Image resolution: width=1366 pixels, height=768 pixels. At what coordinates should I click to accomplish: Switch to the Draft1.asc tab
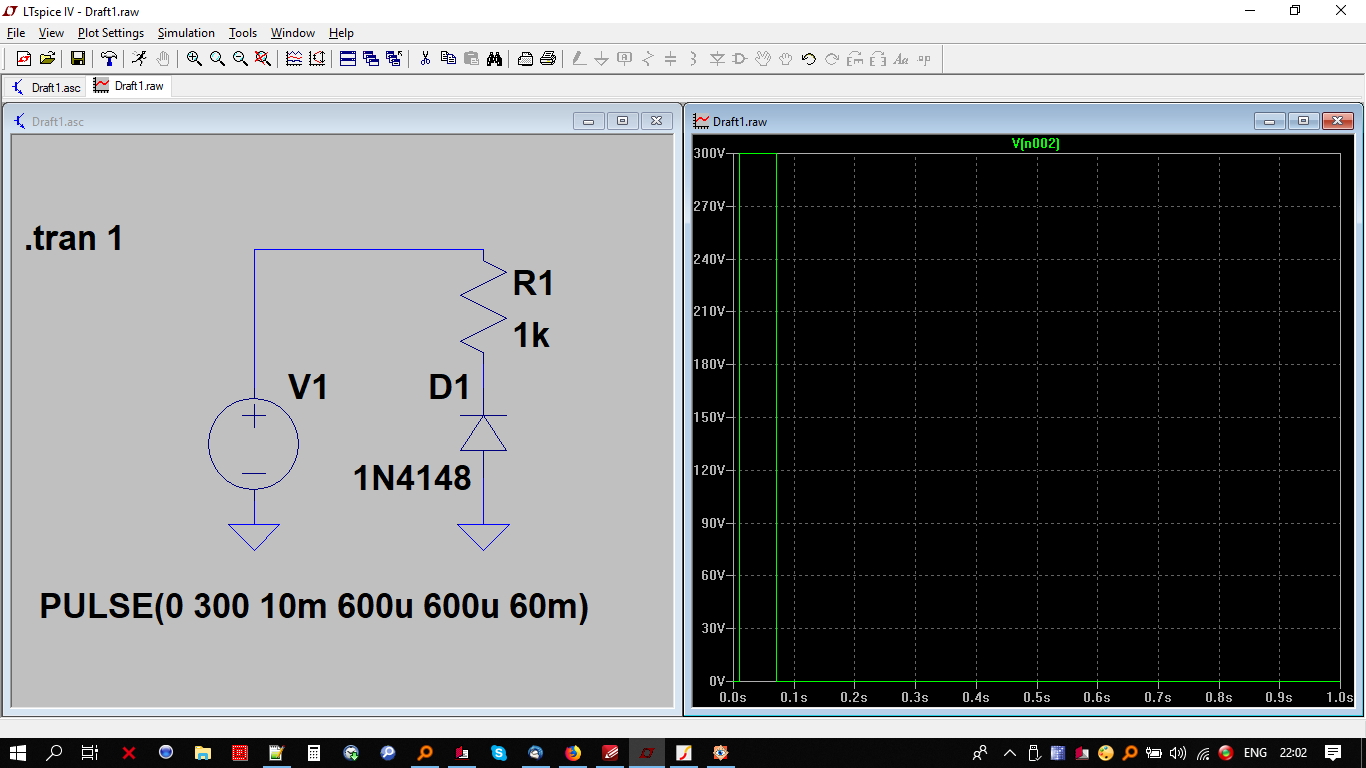[47, 87]
